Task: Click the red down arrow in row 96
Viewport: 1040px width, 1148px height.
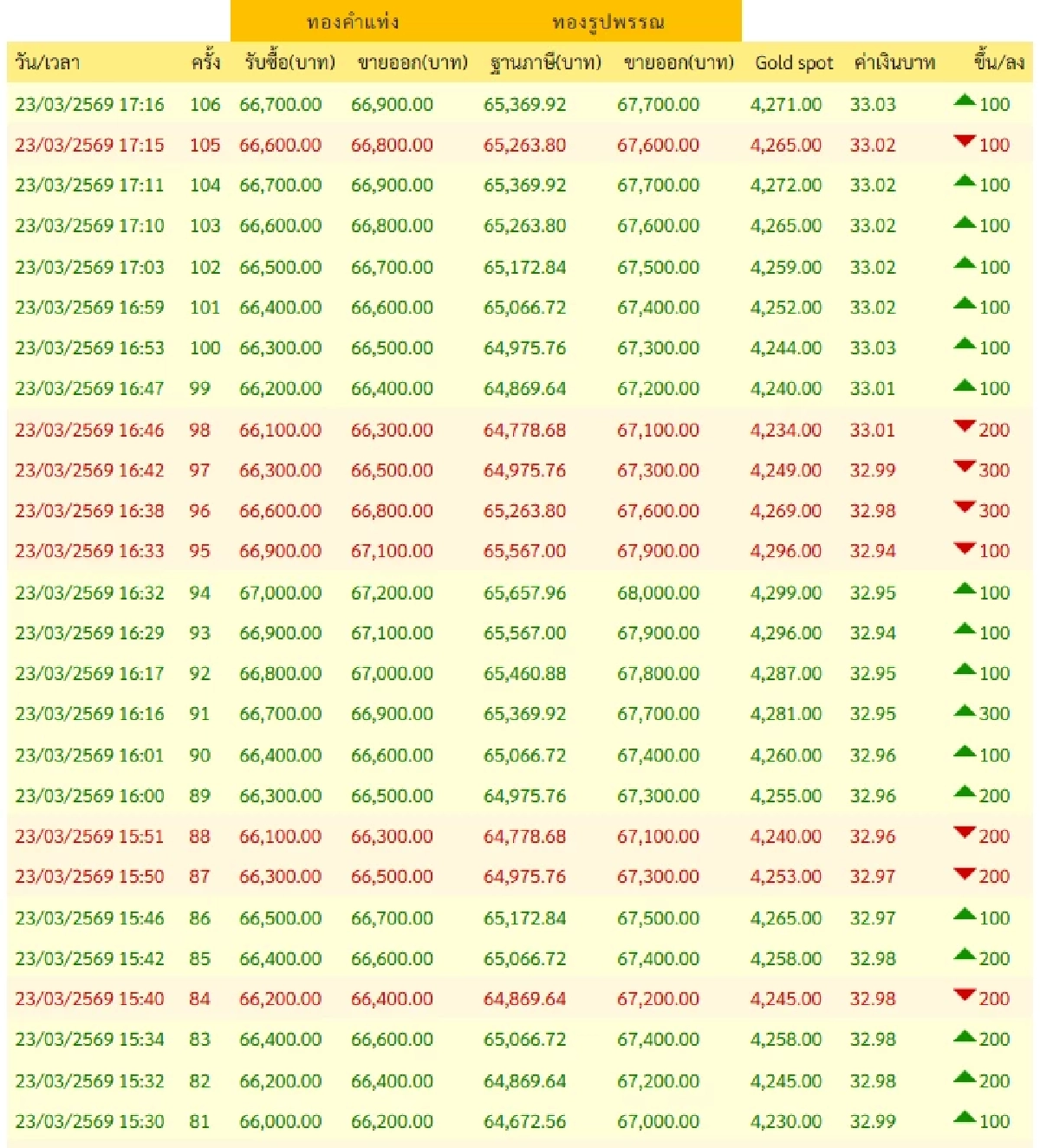Action: (964, 507)
